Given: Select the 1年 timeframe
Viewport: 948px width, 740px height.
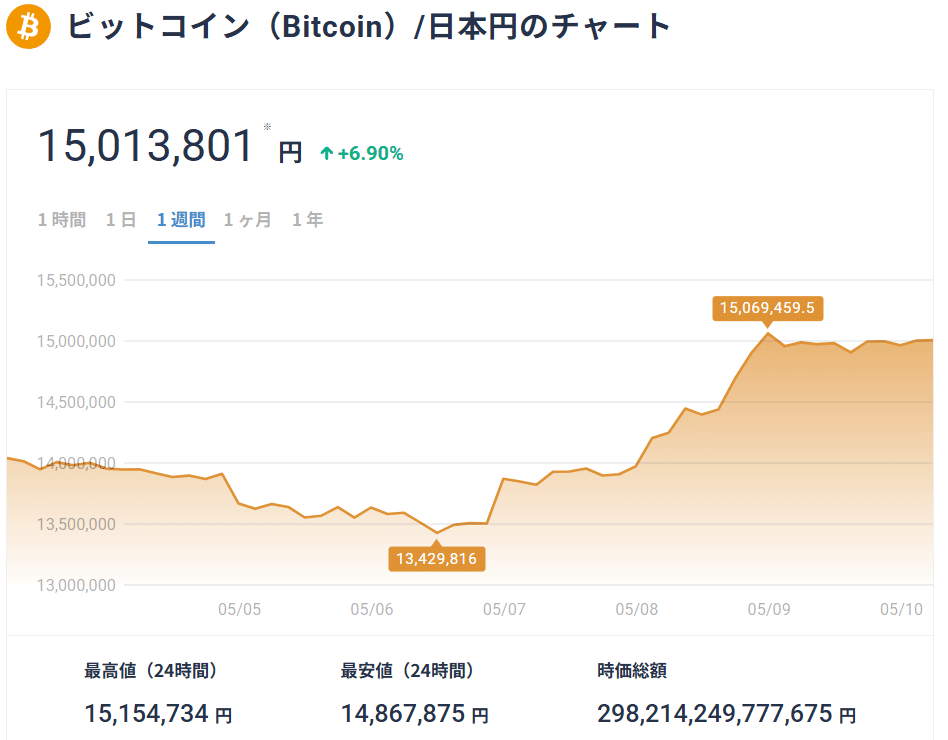Looking at the screenshot, I should pos(307,219).
